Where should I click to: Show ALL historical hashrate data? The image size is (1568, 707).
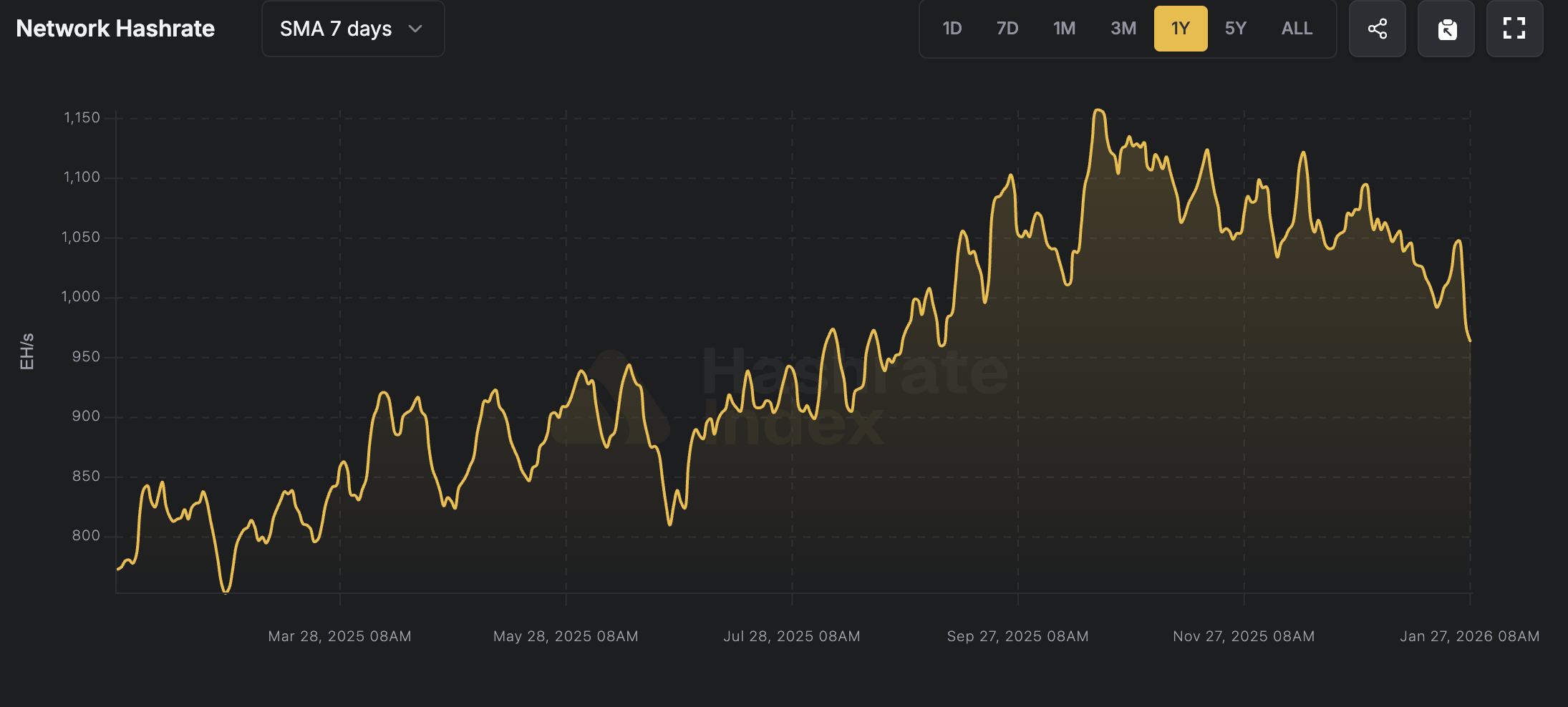(1297, 29)
